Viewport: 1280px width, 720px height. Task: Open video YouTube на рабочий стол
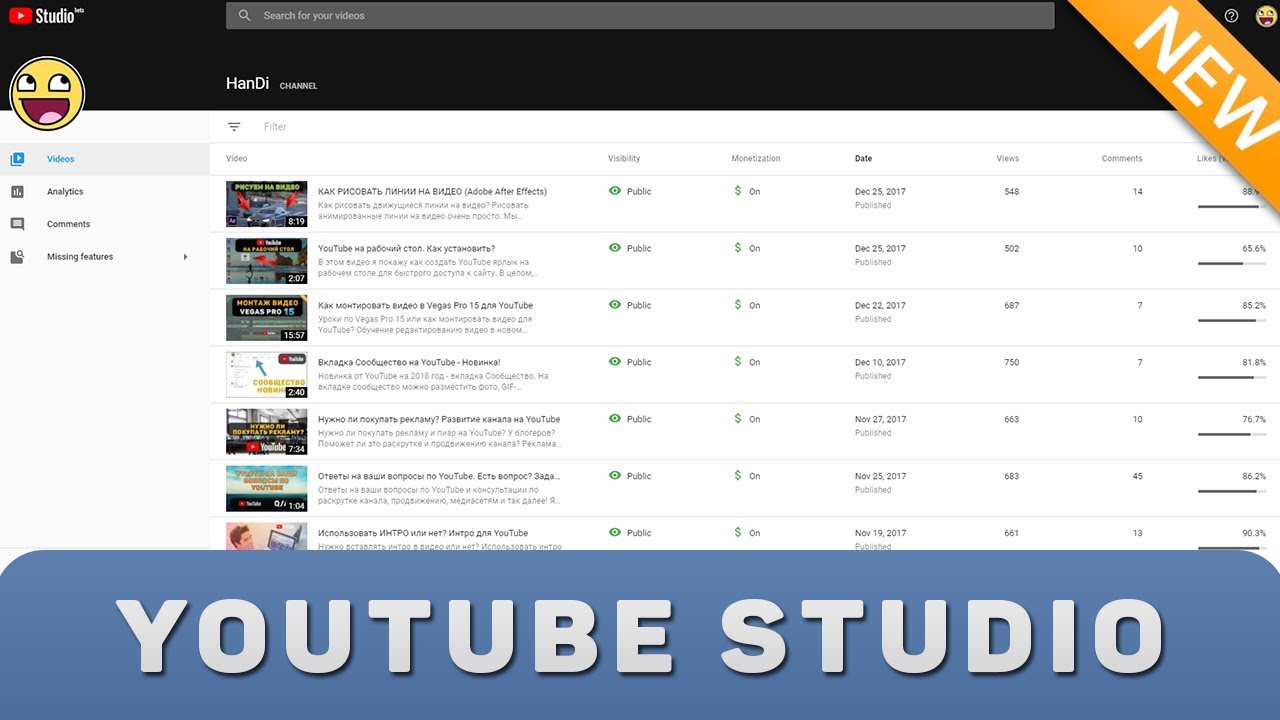406,248
